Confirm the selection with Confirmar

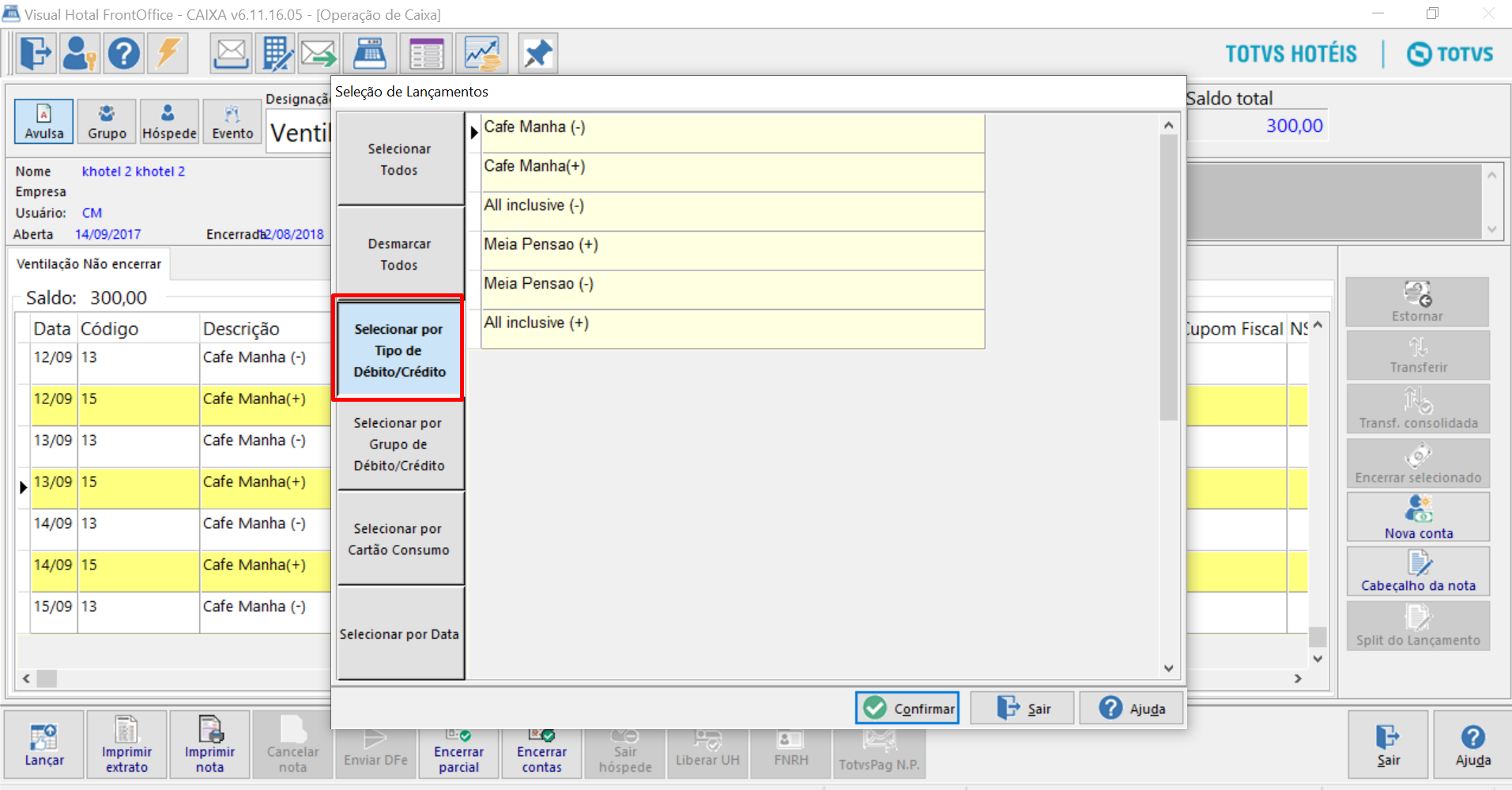pos(907,708)
